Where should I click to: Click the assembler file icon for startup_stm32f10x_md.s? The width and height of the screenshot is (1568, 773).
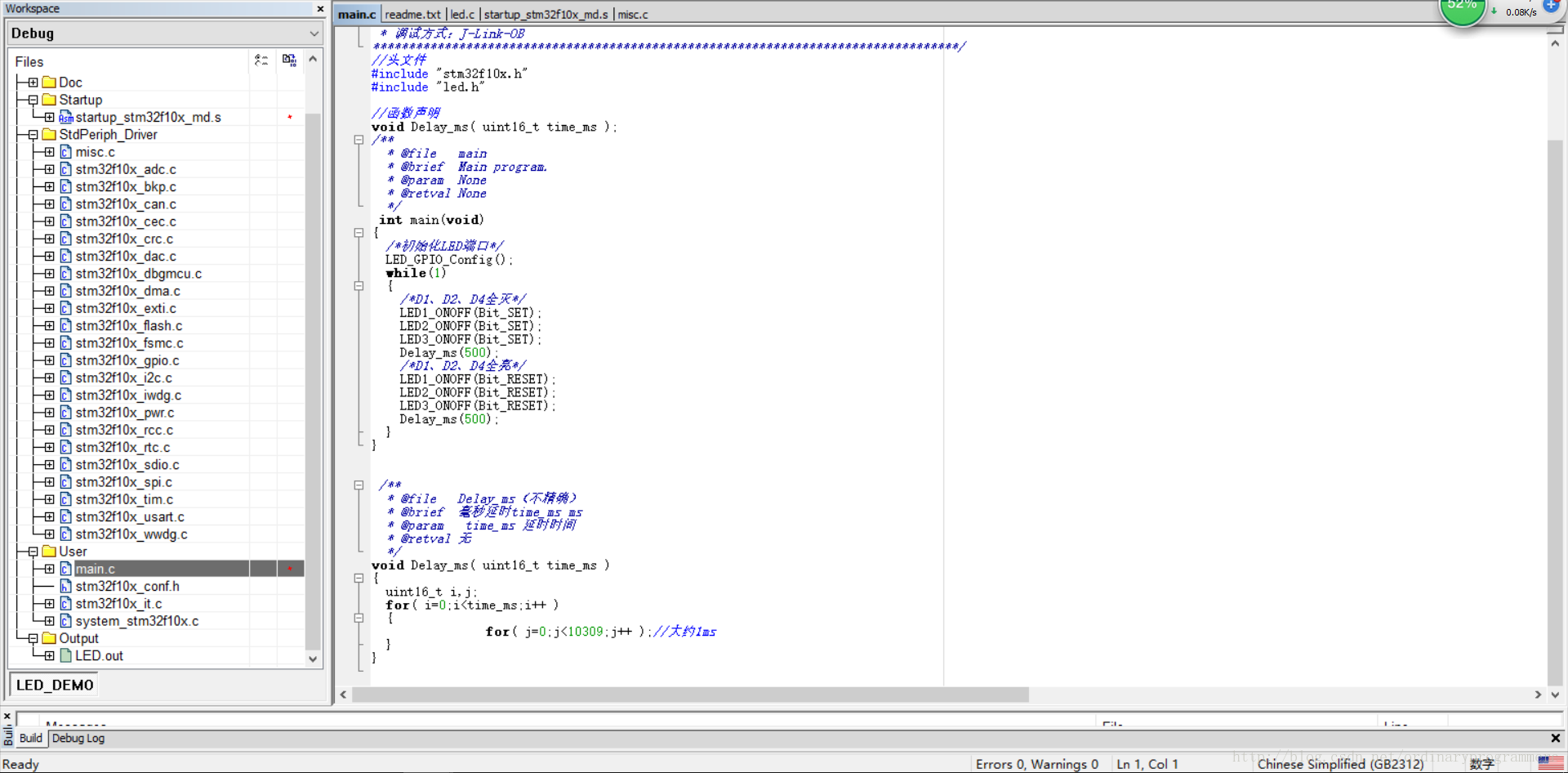pyautogui.click(x=66, y=118)
